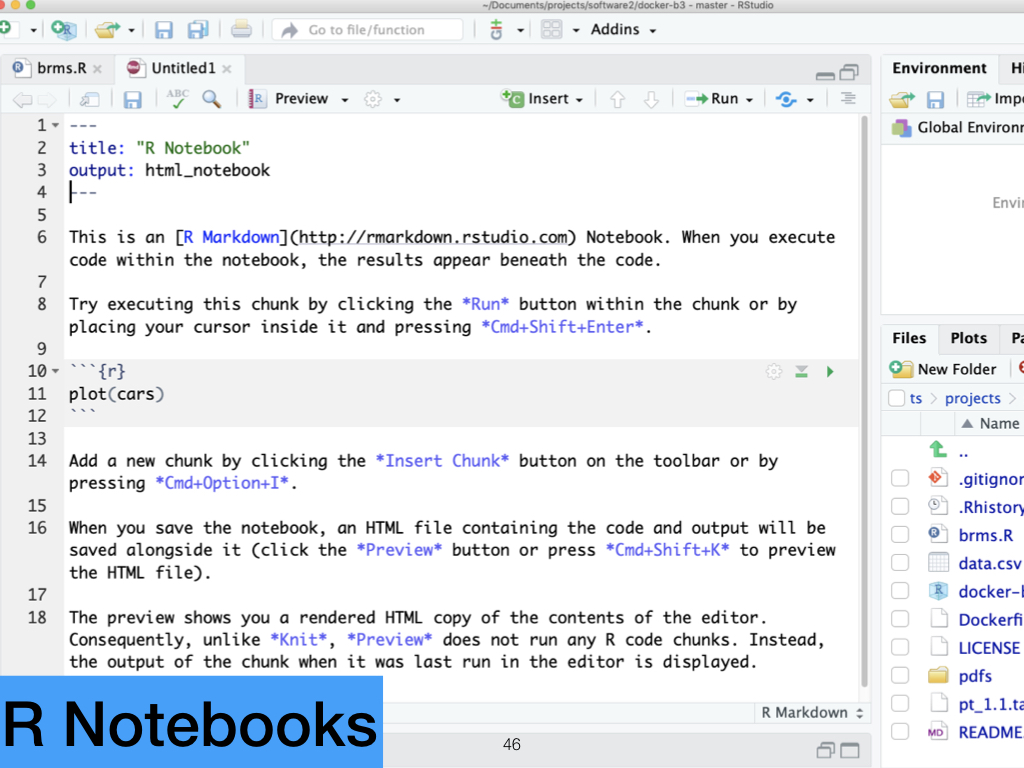Save current document from the main toolbar
The height and width of the screenshot is (768, 1024).
click(163, 29)
